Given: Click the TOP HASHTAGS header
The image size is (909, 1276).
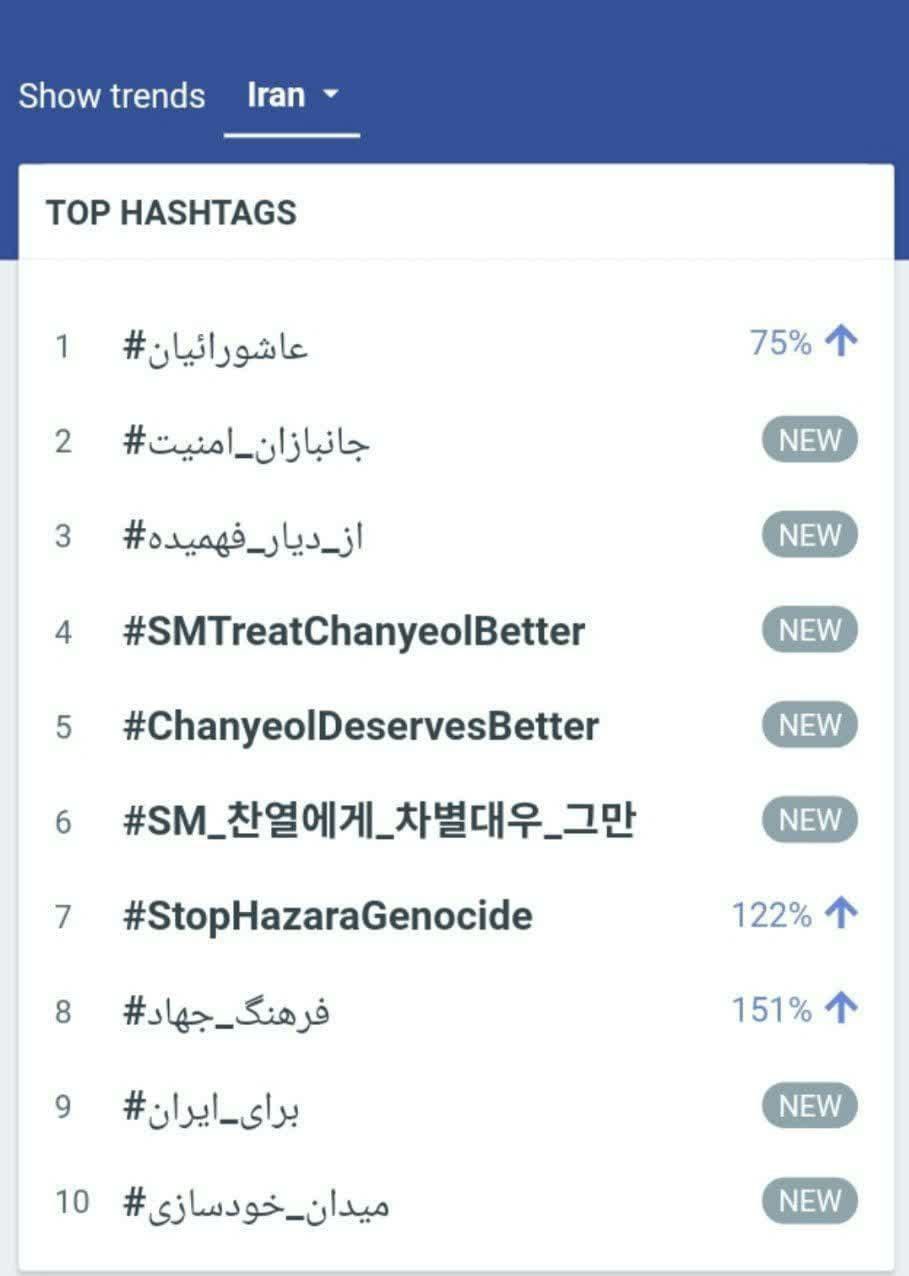Looking at the screenshot, I should pos(171,213).
